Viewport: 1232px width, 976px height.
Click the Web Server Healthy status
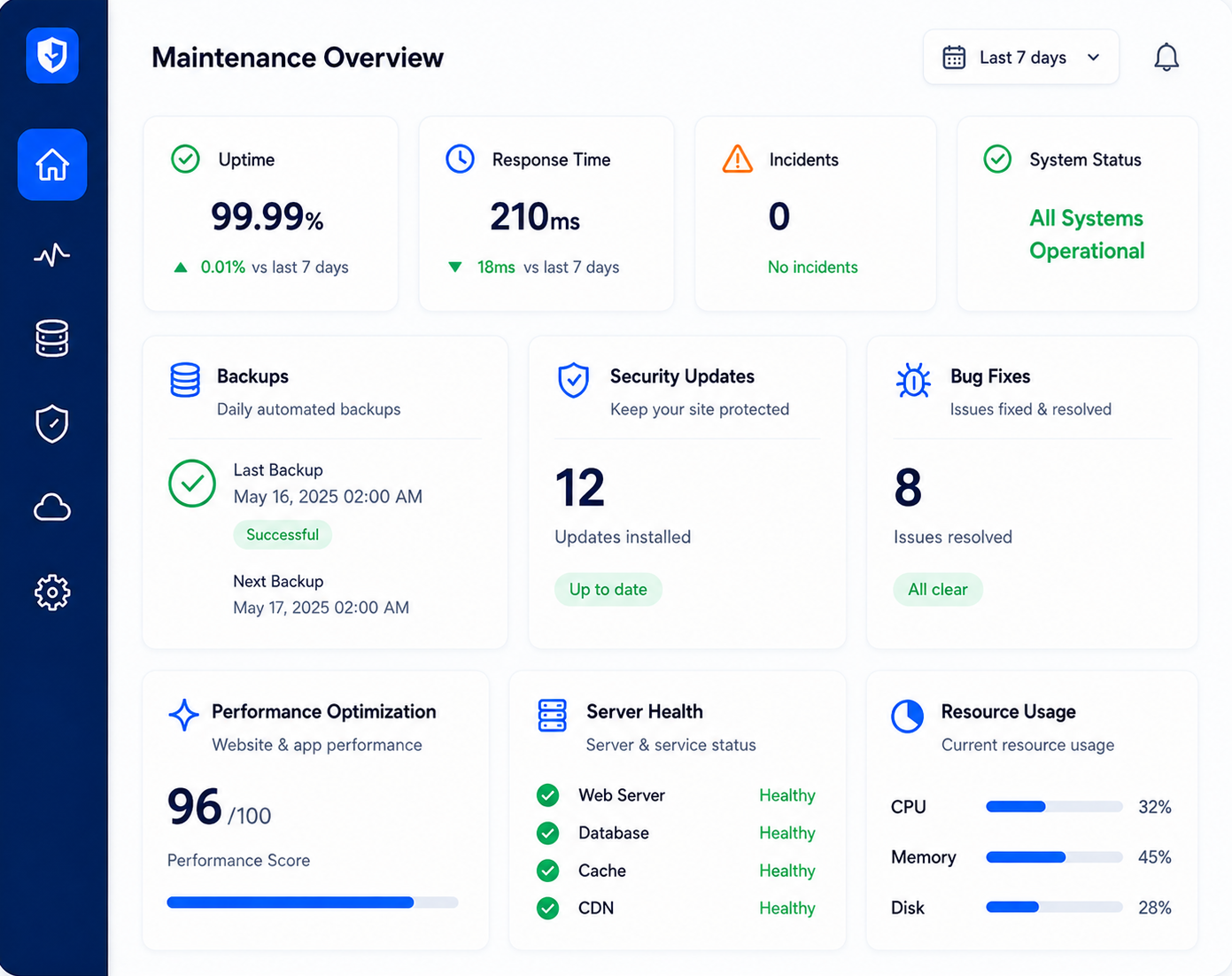[787, 795]
